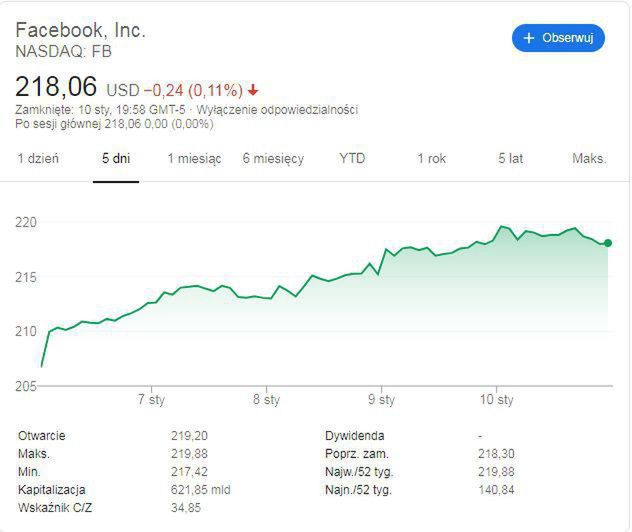
Task: Click the Facebook, Inc. title
Action: [x=80, y=30]
